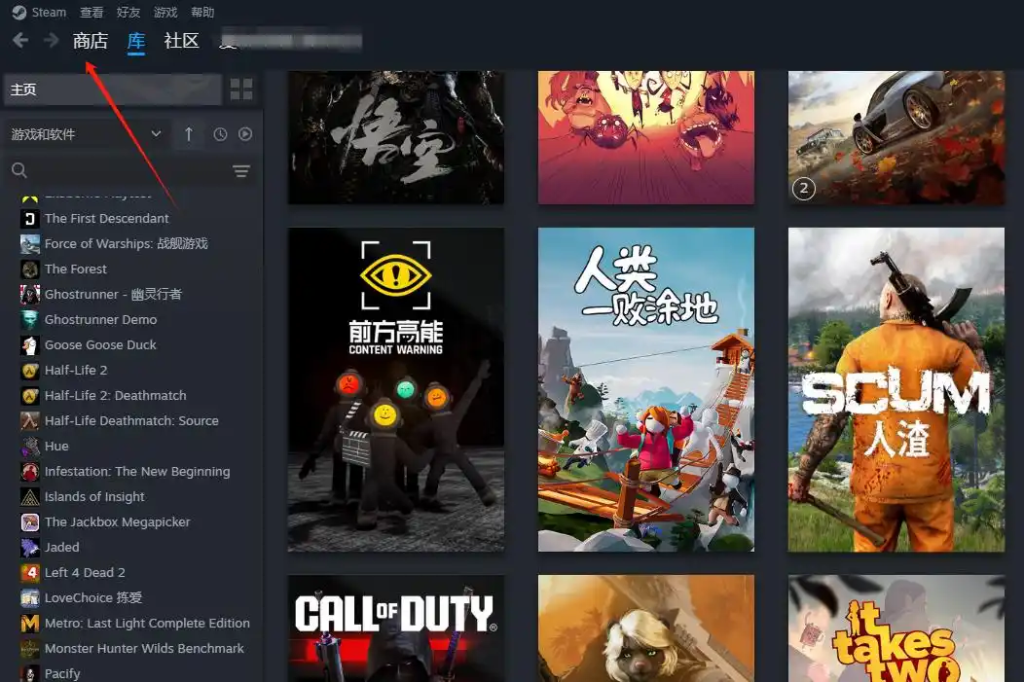Click Infestation: The New Beginning icon
The width and height of the screenshot is (1024, 682).
[29, 472]
